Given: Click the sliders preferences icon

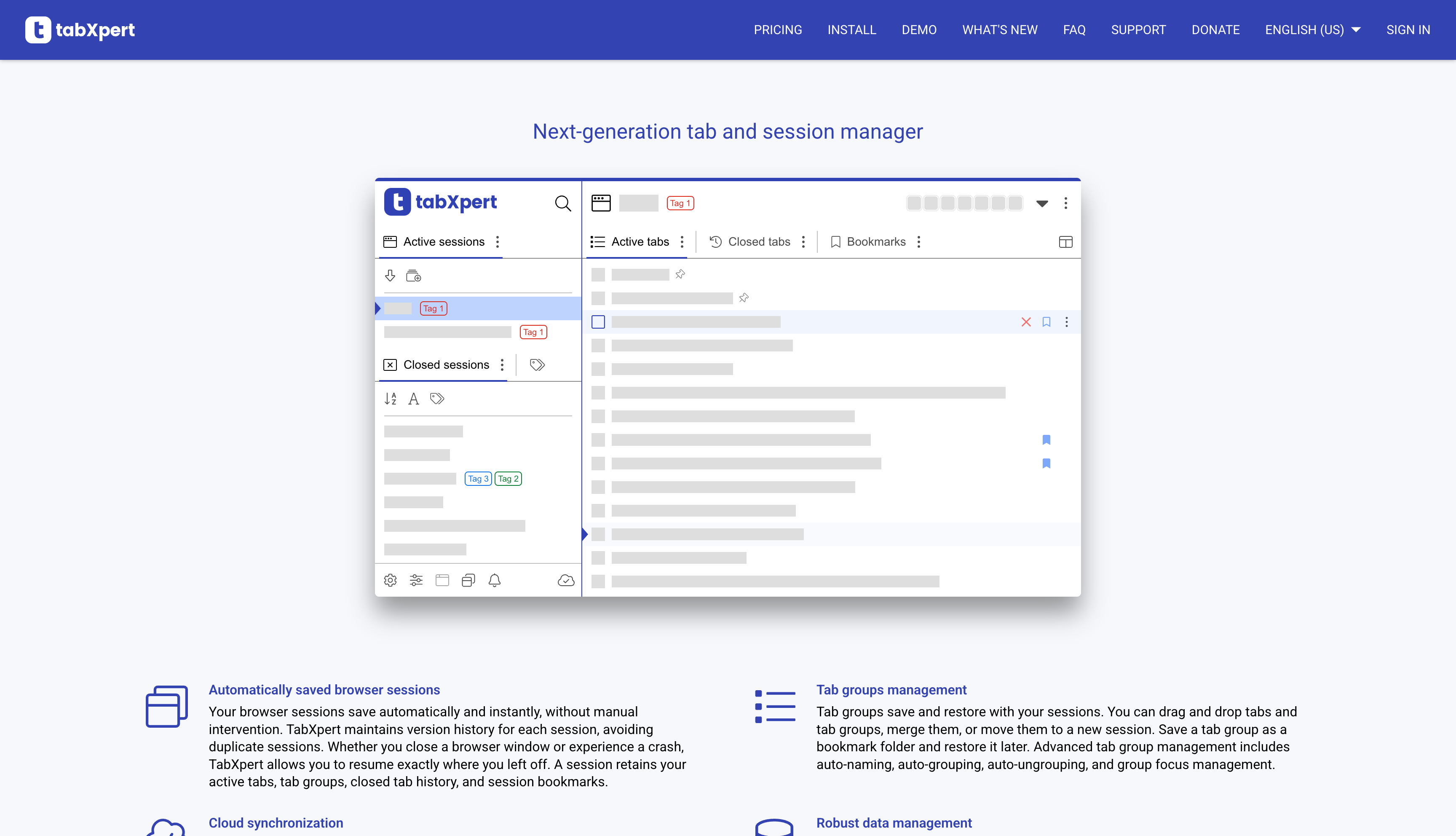Looking at the screenshot, I should coord(416,581).
